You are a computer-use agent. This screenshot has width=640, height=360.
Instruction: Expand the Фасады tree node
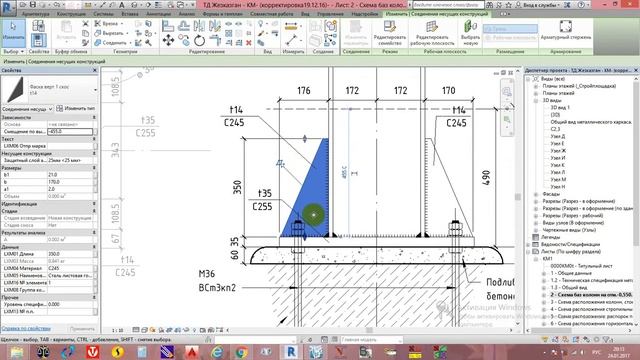click(536, 194)
